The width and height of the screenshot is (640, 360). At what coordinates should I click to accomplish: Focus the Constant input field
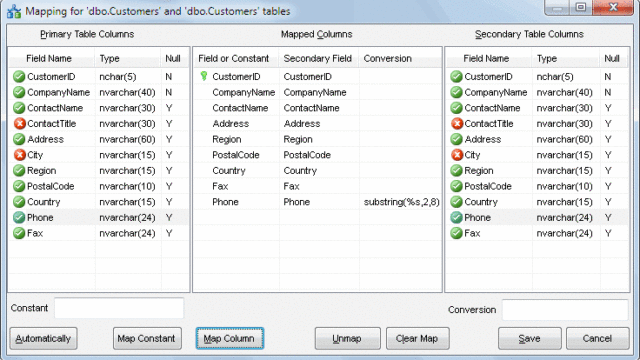[x=119, y=308]
